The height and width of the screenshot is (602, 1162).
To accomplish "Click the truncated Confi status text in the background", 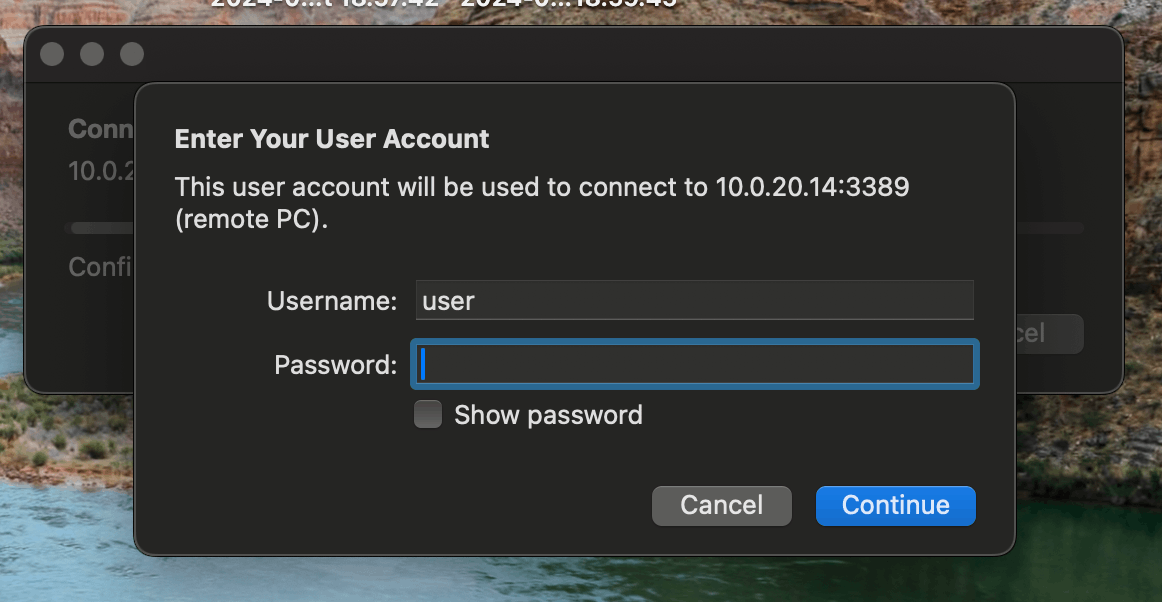I will [x=101, y=266].
